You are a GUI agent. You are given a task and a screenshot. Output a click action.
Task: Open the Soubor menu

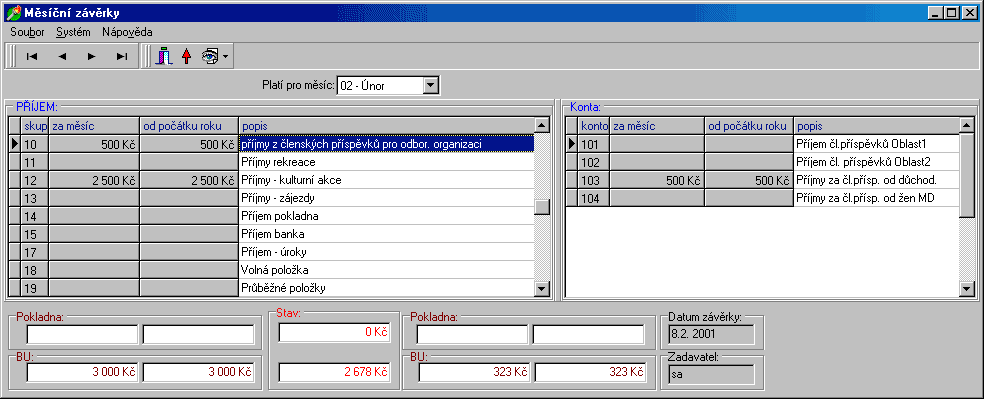click(x=27, y=32)
